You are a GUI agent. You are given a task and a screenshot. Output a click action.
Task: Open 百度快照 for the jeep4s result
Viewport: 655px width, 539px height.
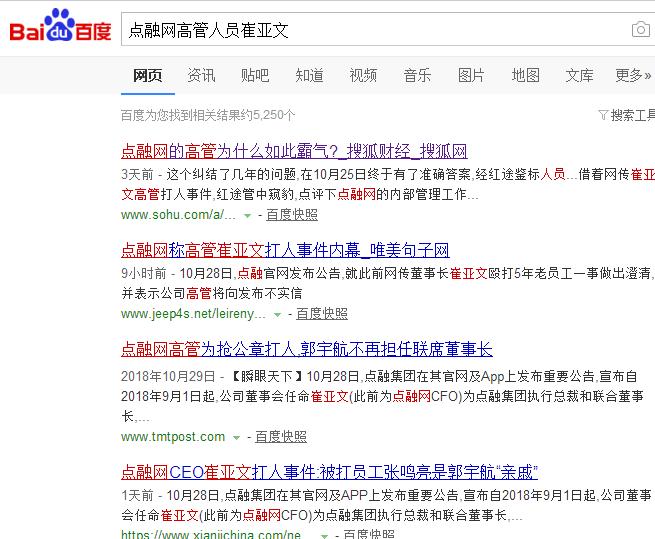pos(322,314)
